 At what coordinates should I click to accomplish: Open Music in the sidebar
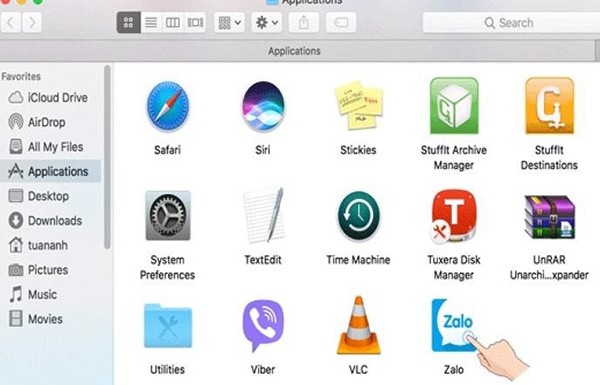51,294
